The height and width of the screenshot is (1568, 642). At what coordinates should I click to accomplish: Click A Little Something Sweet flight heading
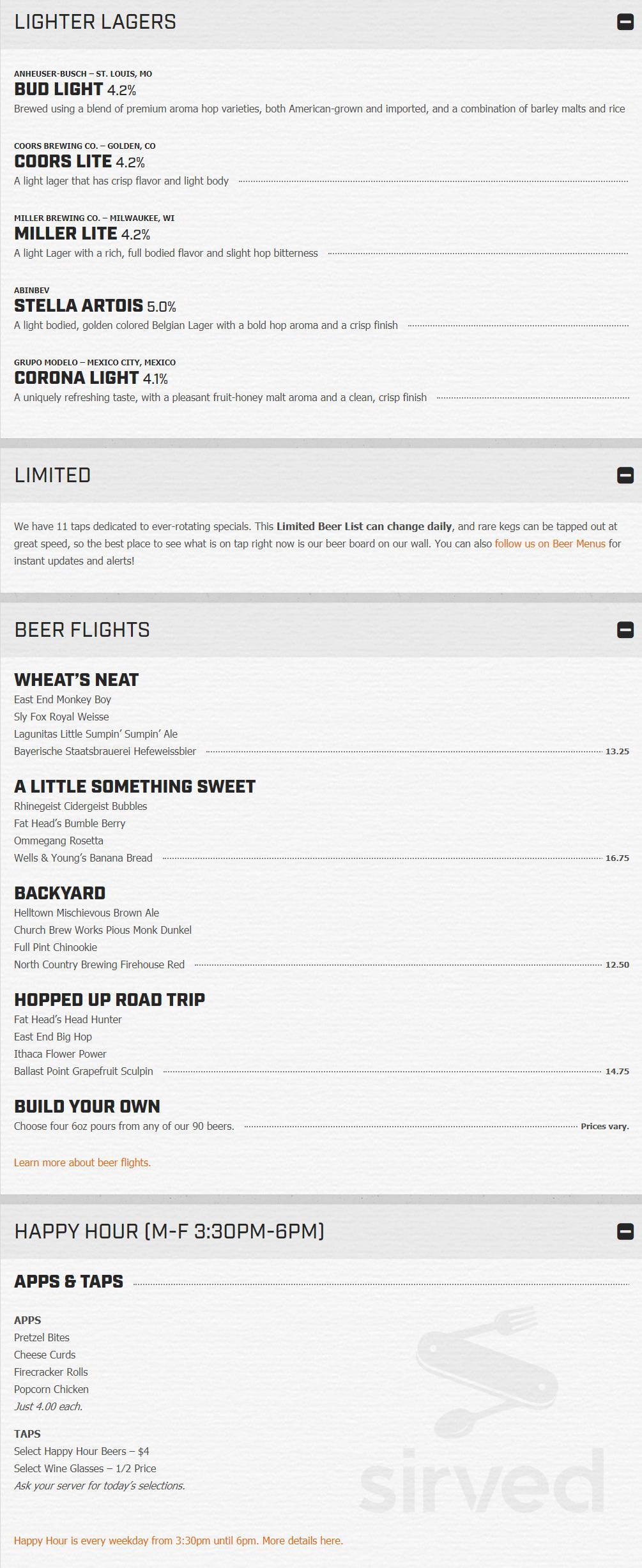(x=135, y=786)
